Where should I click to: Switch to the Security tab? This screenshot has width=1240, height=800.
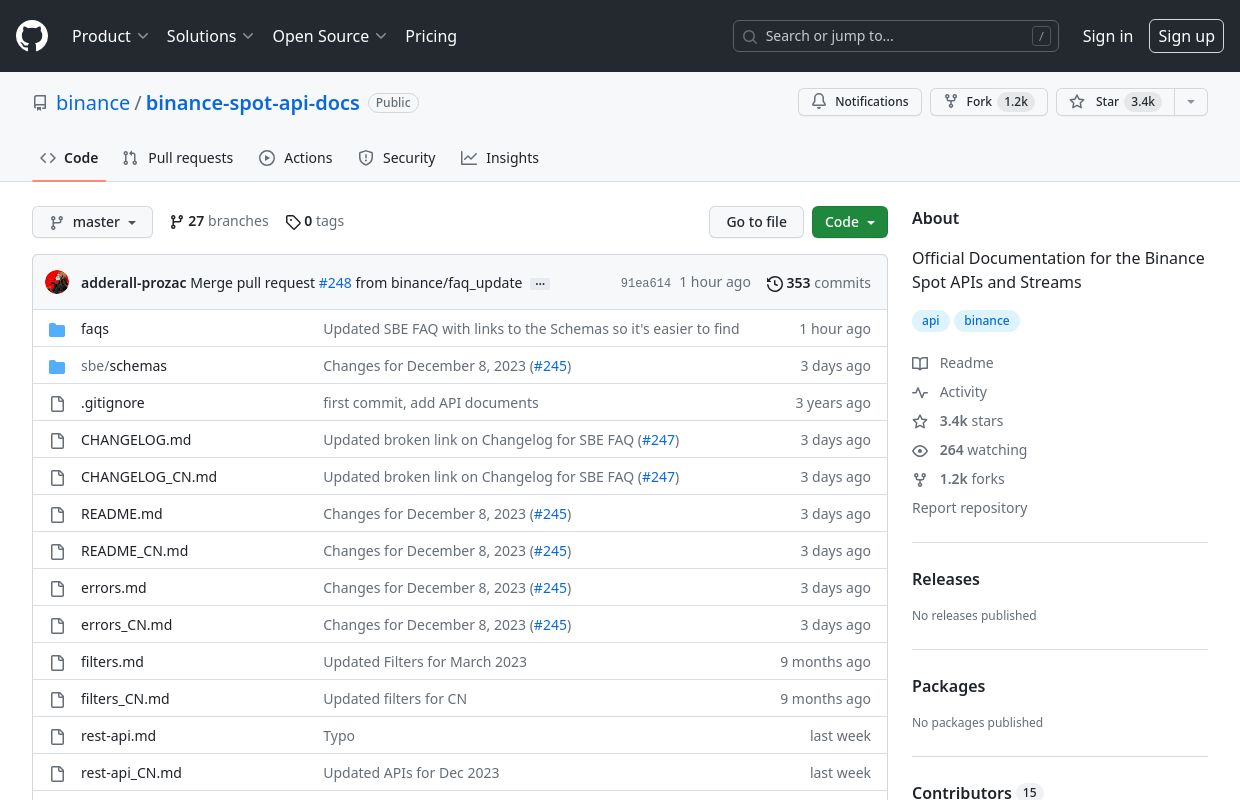[x=397, y=158]
